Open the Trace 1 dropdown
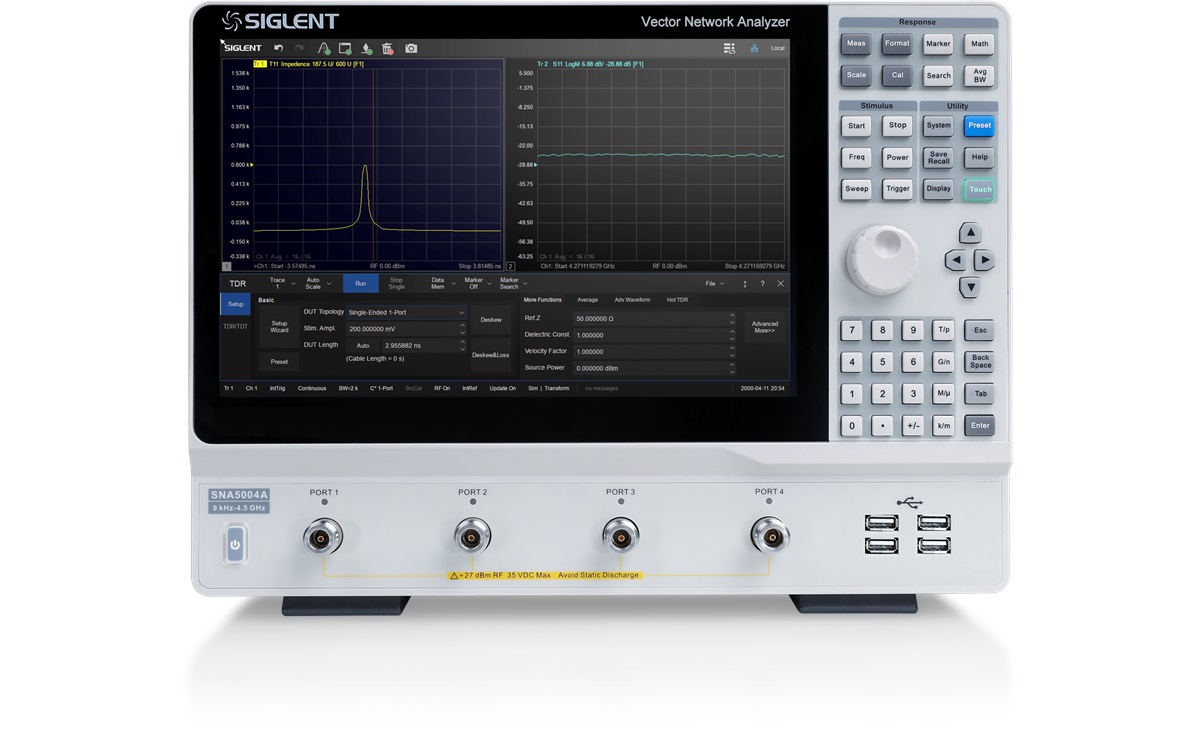The image size is (1200, 735). coord(281,284)
